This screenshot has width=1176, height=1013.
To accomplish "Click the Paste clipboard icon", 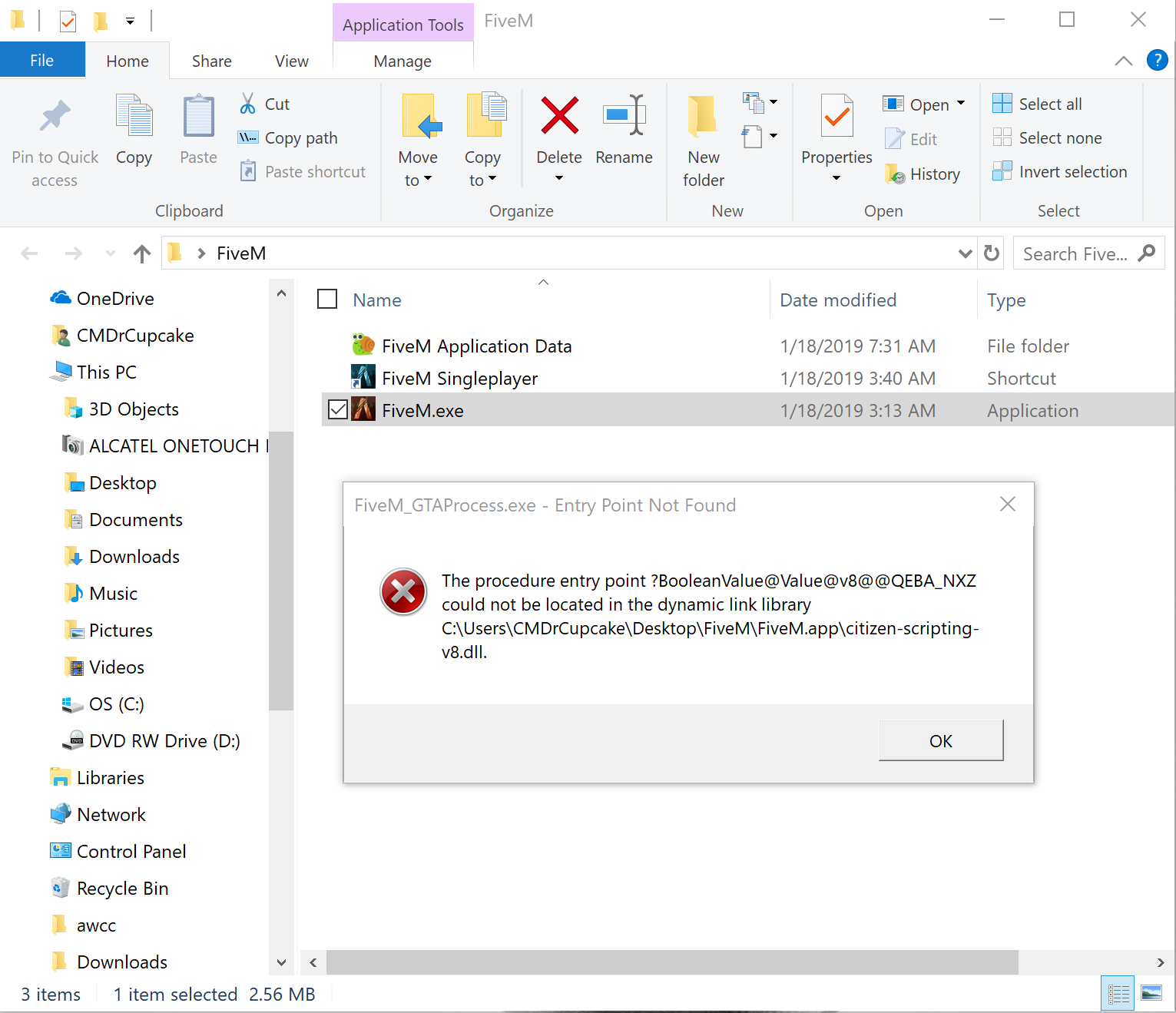I will (198, 116).
